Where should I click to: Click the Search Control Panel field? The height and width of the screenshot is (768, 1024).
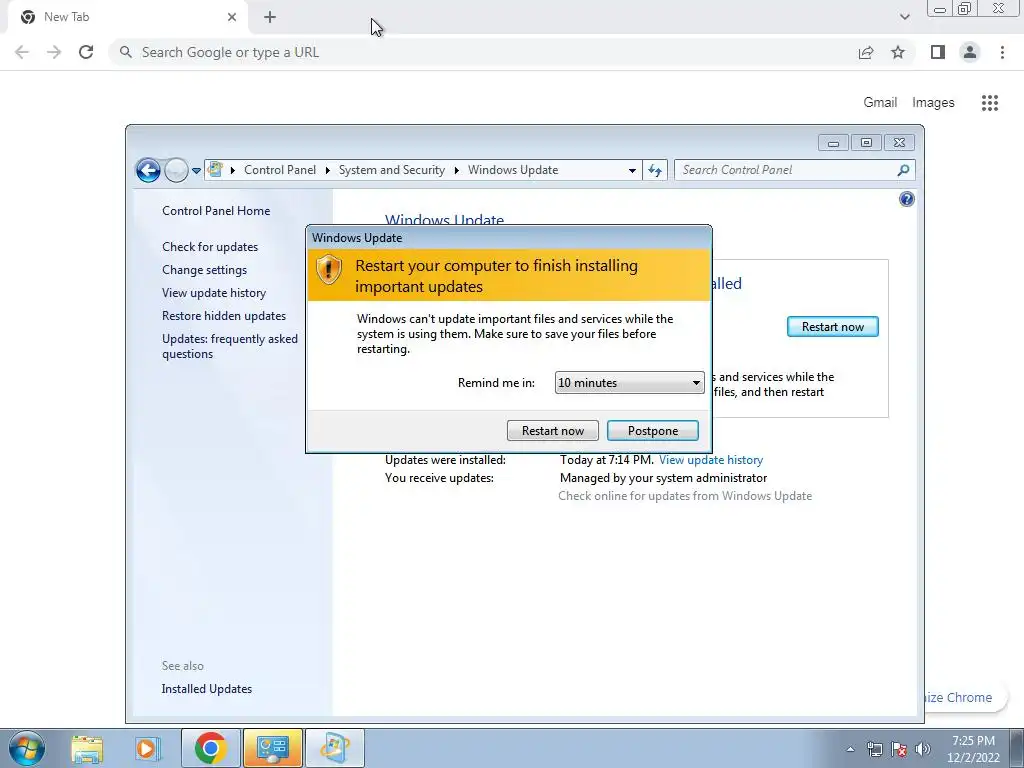(x=787, y=170)
